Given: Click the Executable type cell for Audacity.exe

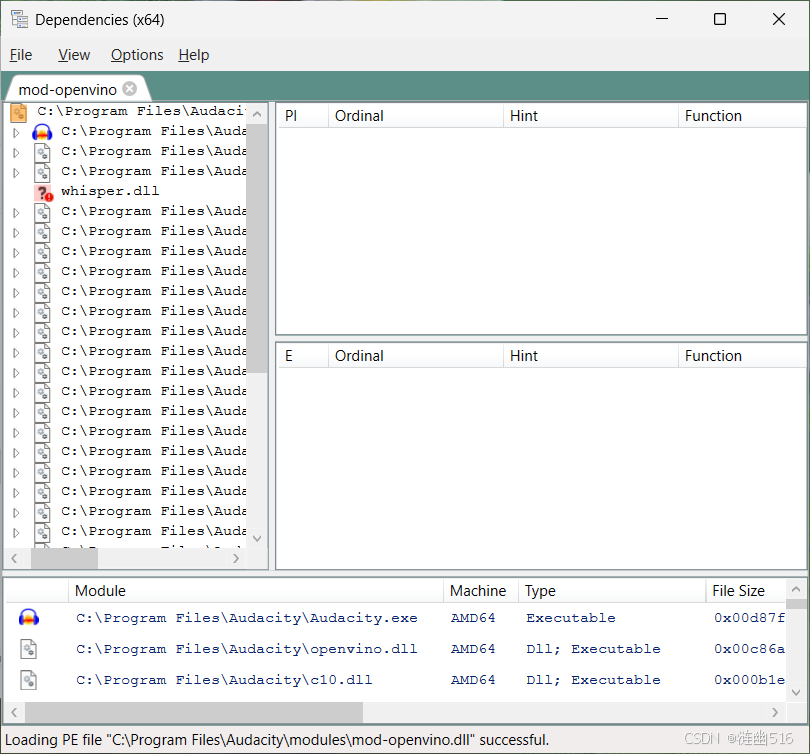Looking at the screenshot, I should (x=570, y=618).
